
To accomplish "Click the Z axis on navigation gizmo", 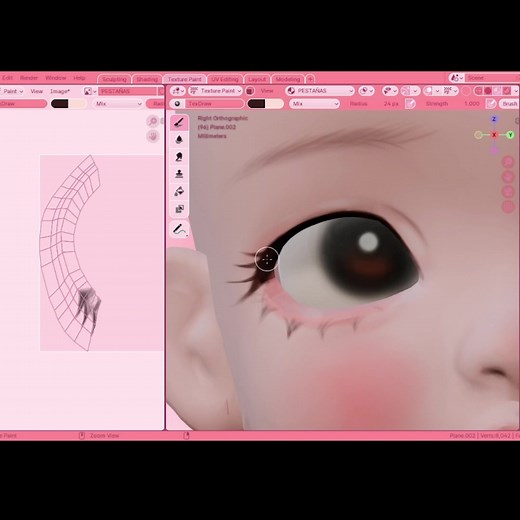I will (x=494, y=119).
